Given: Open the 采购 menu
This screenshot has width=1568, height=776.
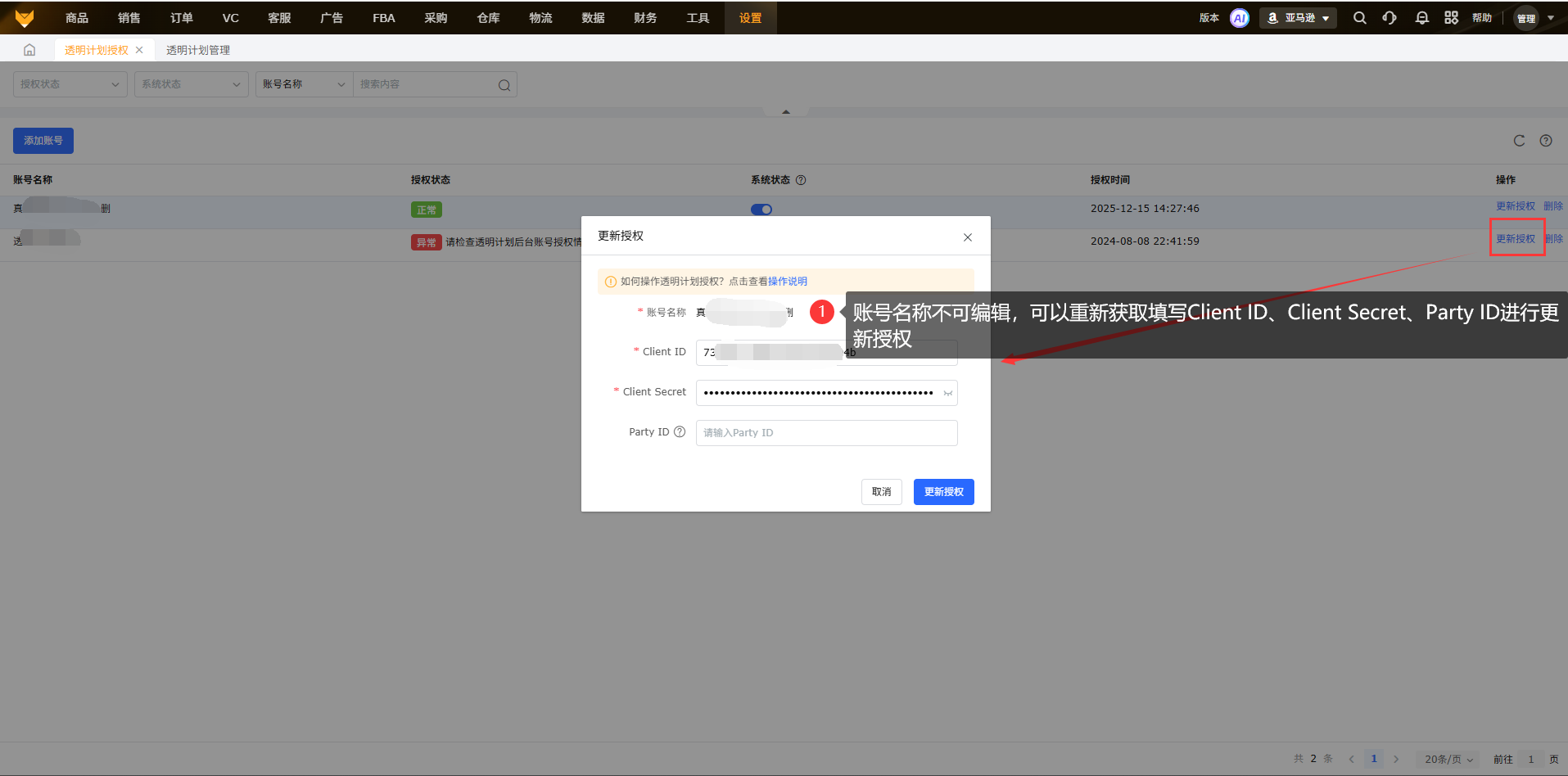Looking at the screenshot, I should [x=436, y=18].
